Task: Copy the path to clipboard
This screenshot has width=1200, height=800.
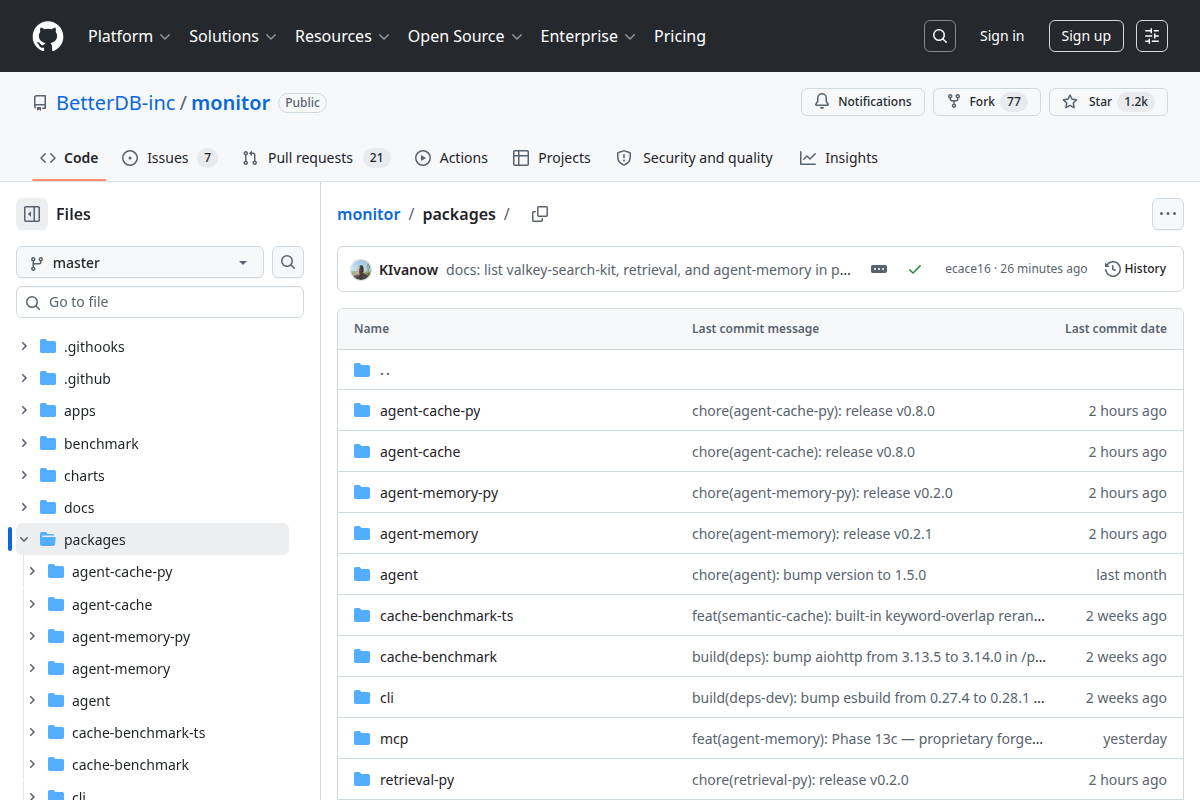Action: (x=540, y=214)
